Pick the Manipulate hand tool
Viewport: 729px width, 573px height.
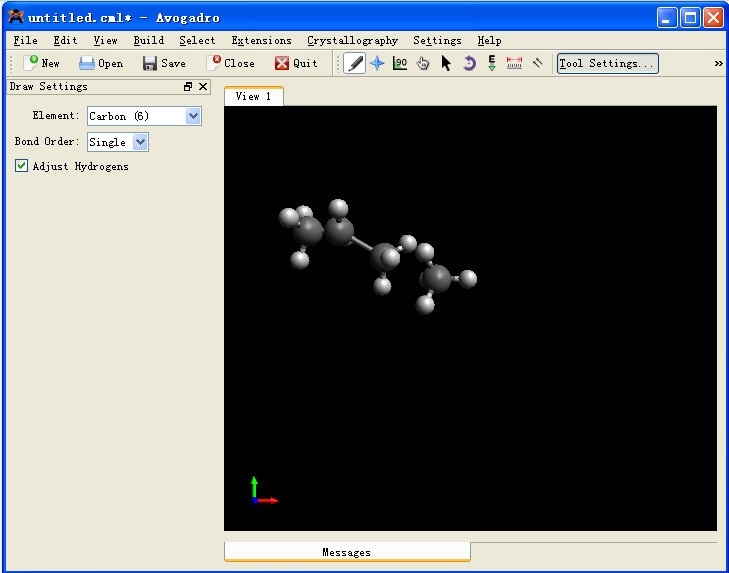[x=423, y=63]
